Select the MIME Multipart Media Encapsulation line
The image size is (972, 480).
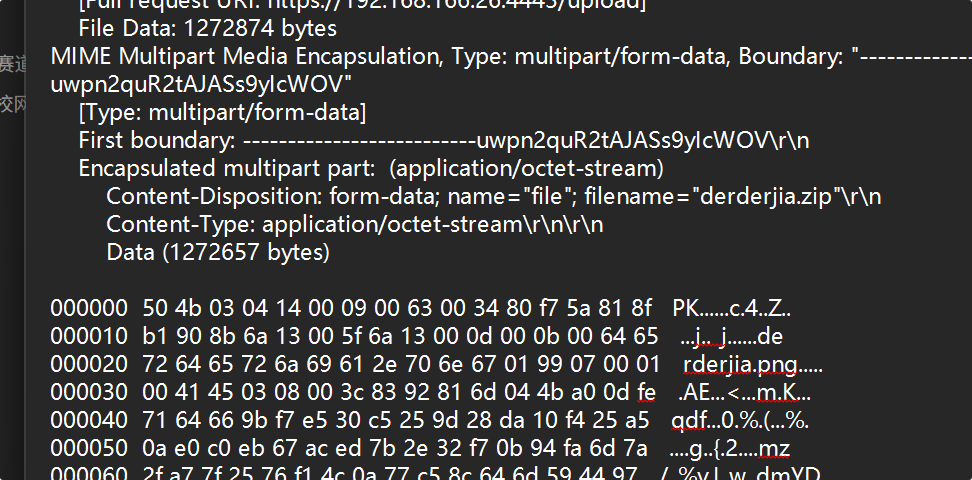coord(511,56)
